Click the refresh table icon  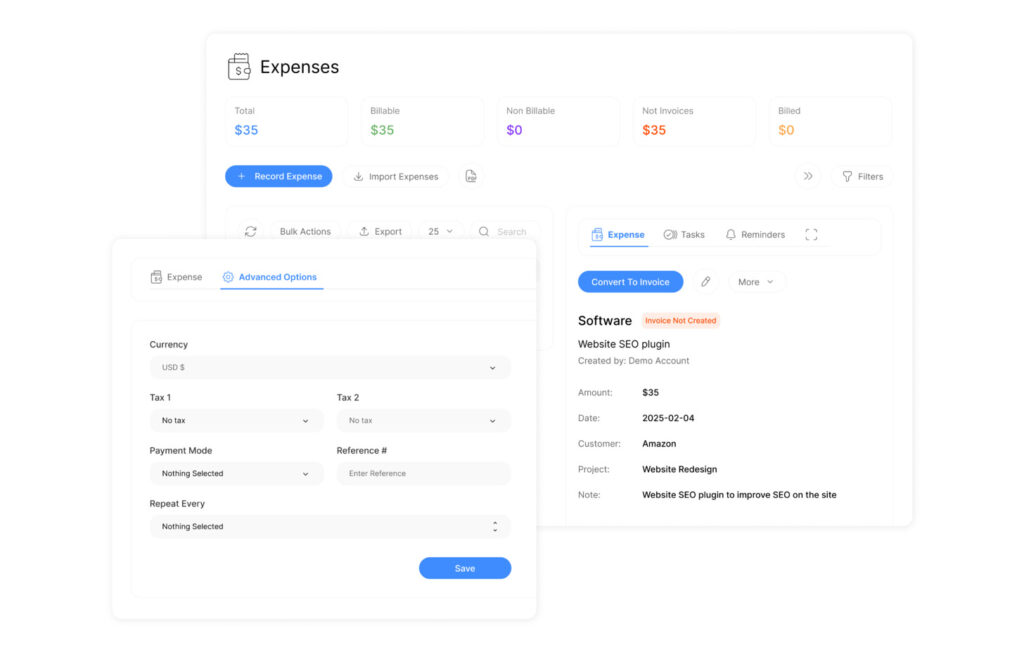click(x=251, y=232)
